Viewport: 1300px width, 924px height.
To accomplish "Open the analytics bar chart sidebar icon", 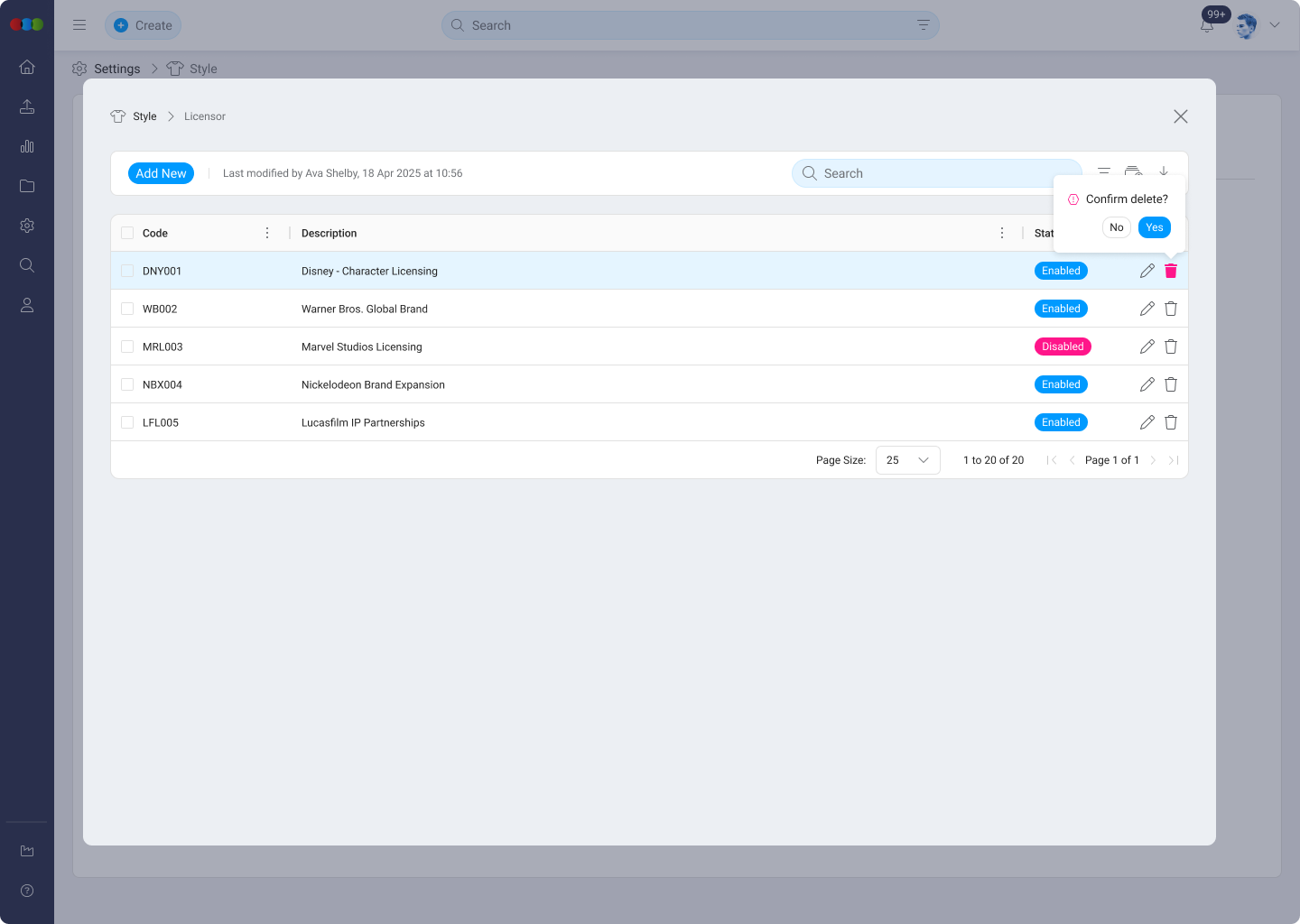I will [x=27, y=146].
